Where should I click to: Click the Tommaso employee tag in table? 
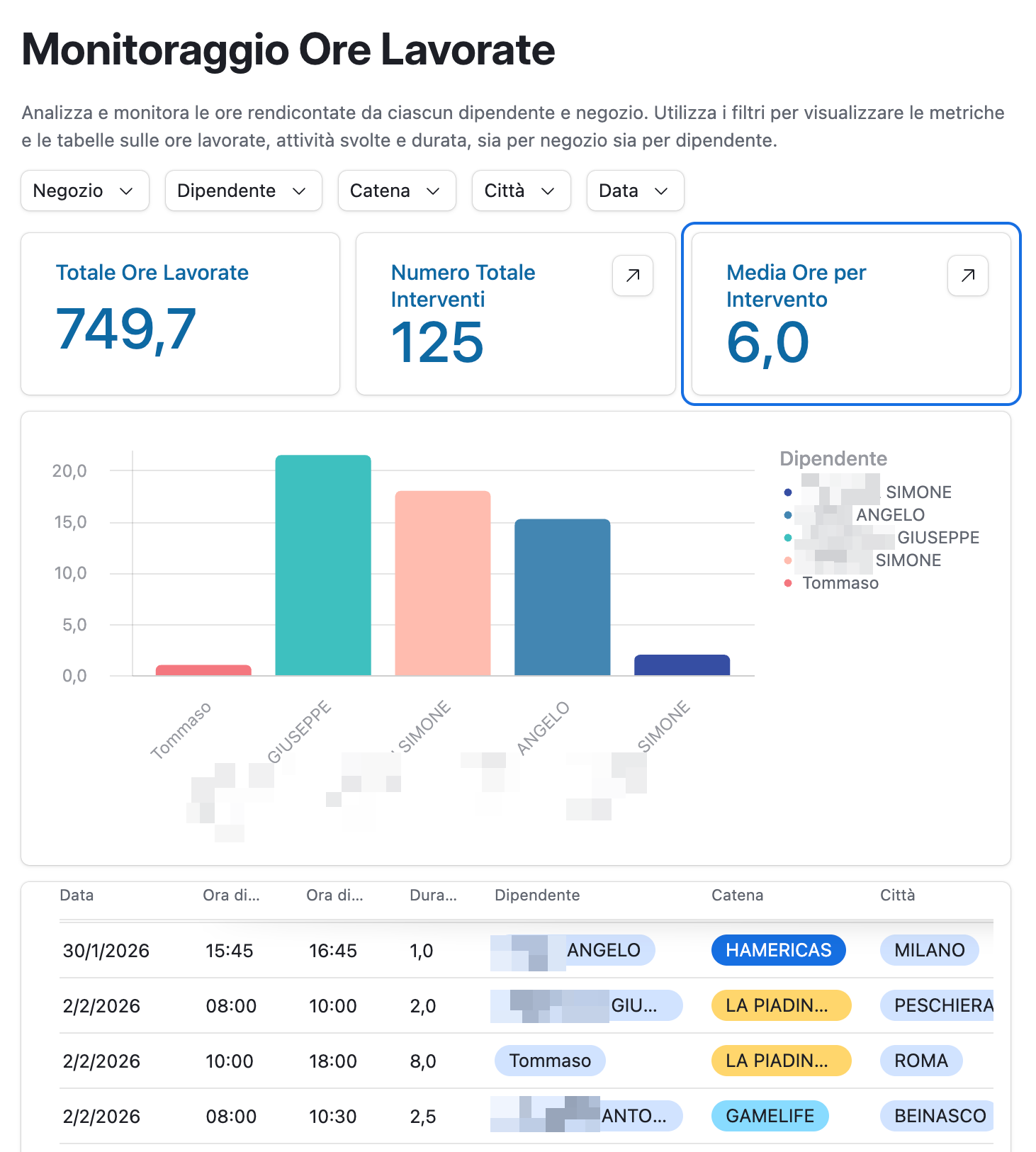pos(550,1061)
